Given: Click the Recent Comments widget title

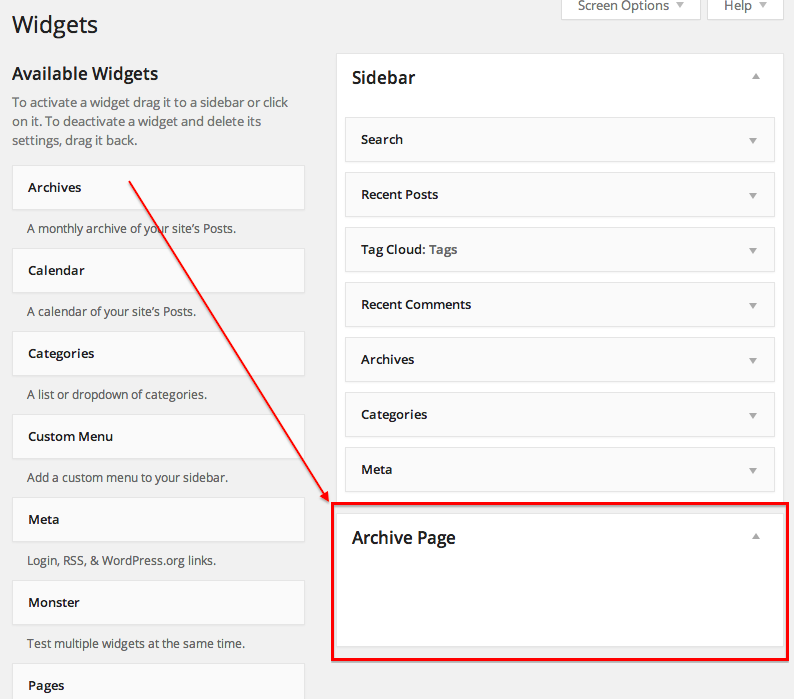Looking at the screenshot, I should 416,304.
